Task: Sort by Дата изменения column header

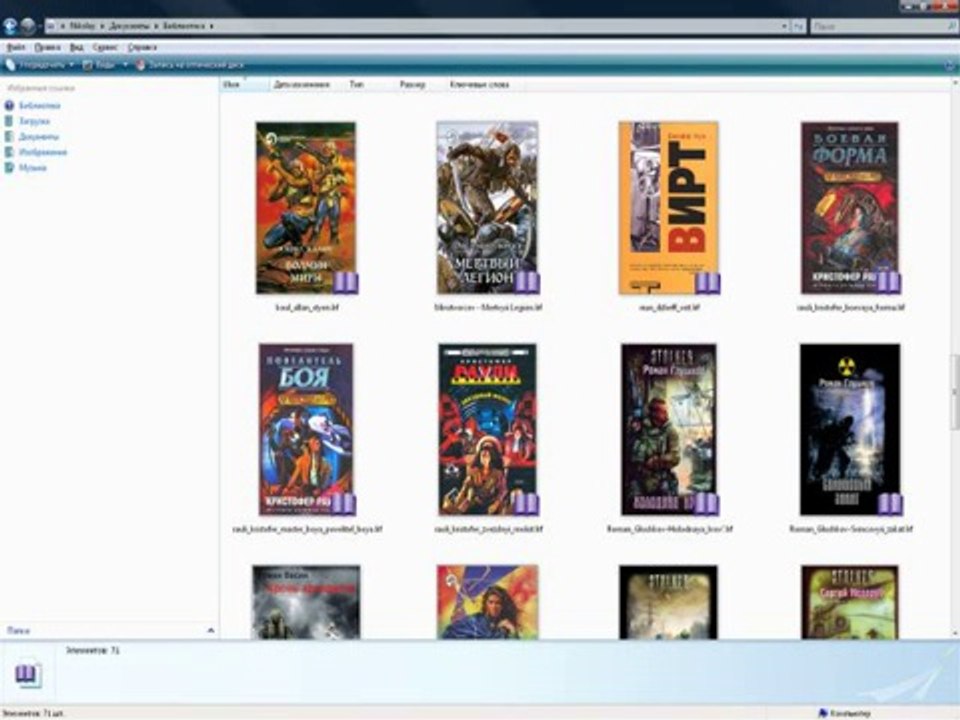Action: pyautogui.click(x=302, y=84)
